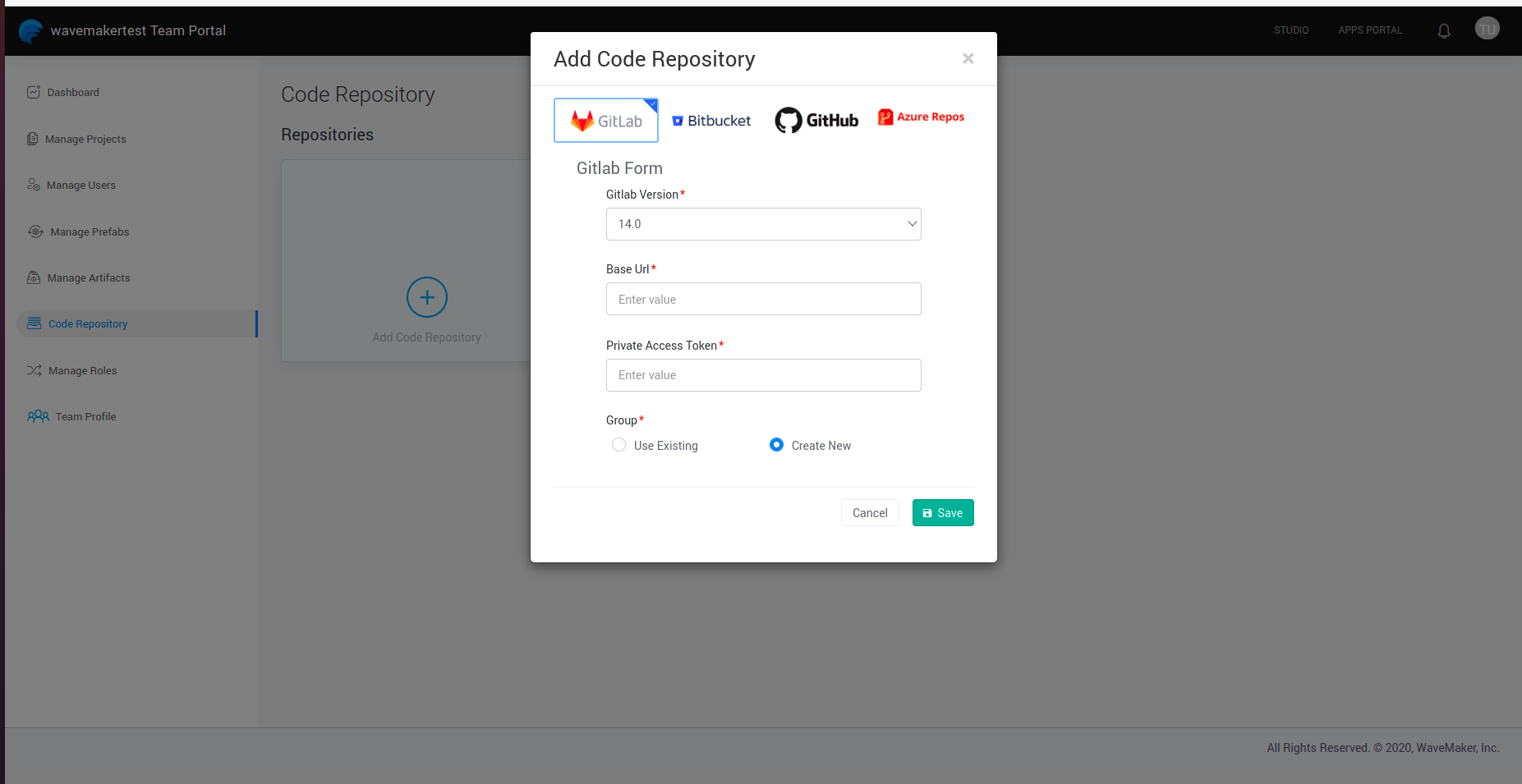Choose the Bitbucket provider logo
The width and height of the screenshot is (1522, 784).
711,121
